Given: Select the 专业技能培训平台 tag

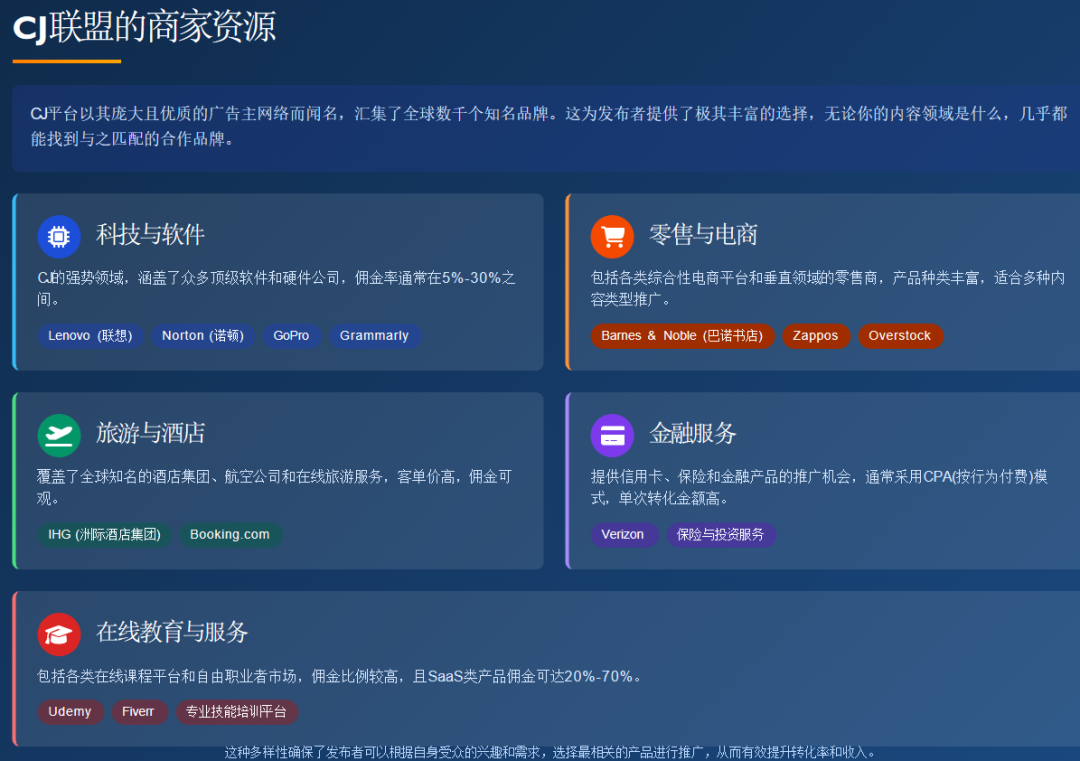Looking at the screenshot, I should (x=236, y=712).
